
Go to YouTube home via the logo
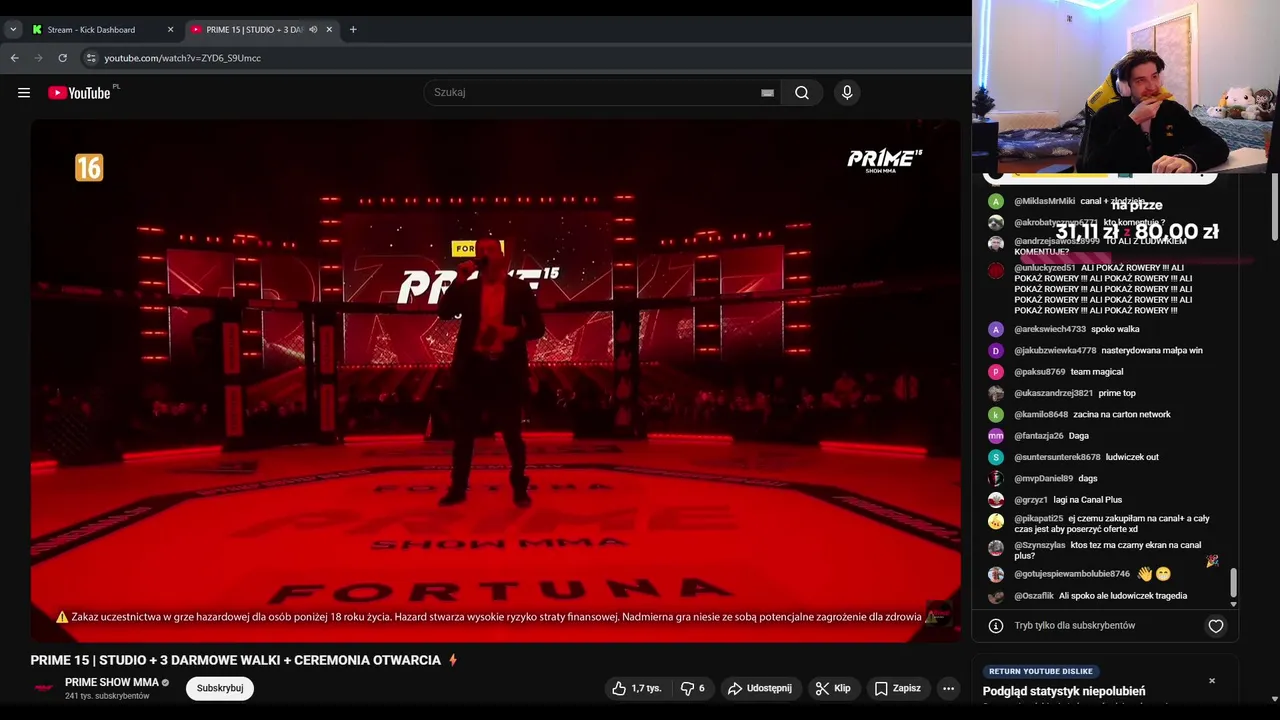(80, 93)
